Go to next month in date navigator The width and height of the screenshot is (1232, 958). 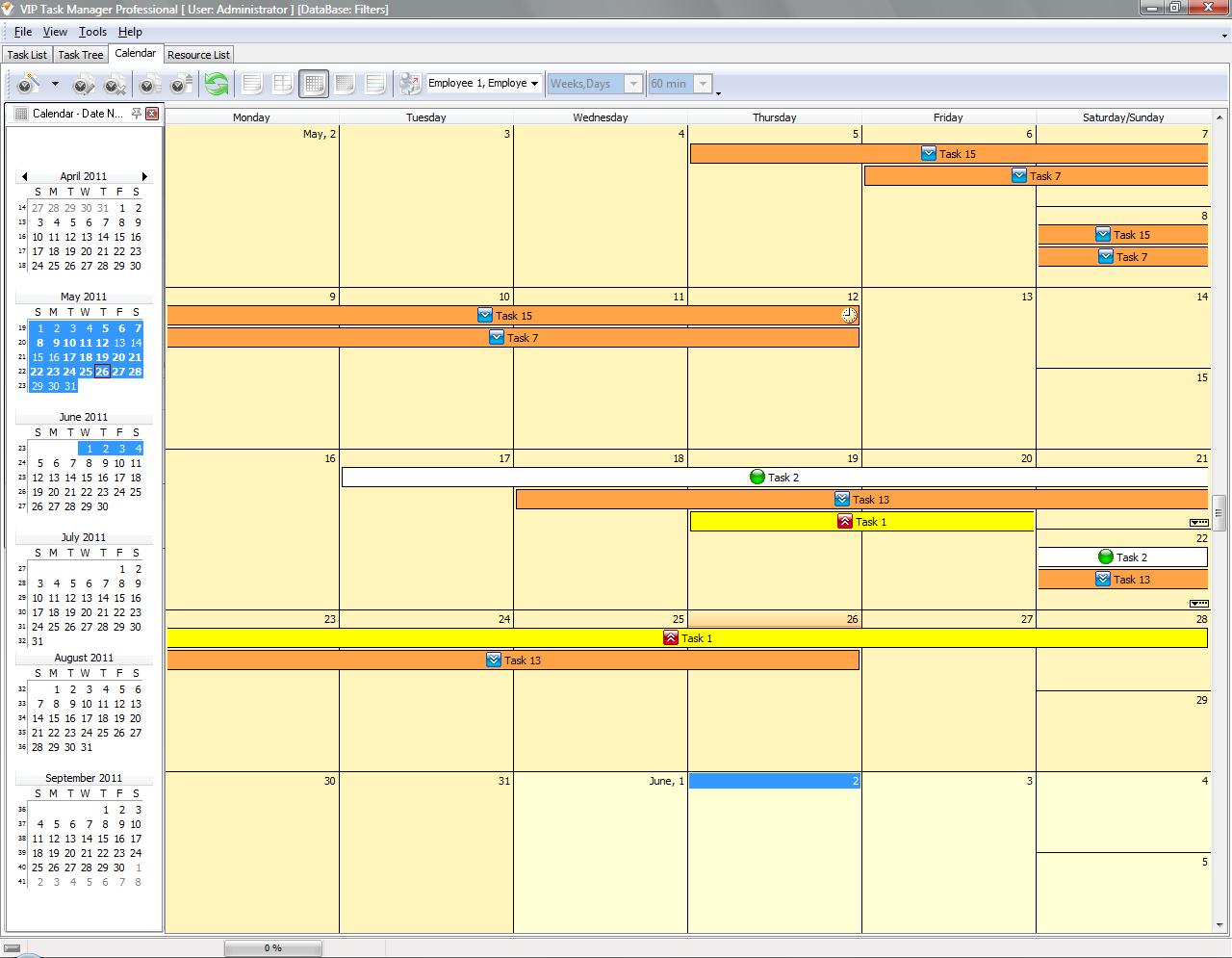(x=144, y=177)
